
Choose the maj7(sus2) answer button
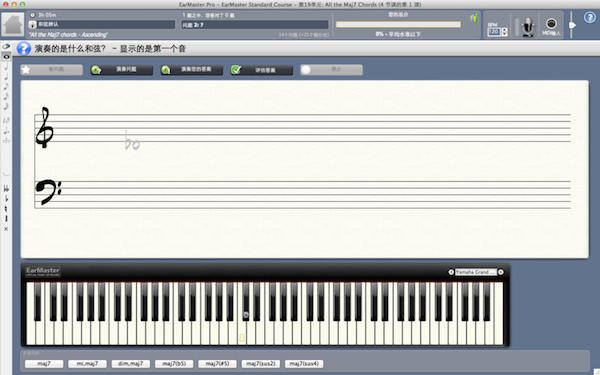click(261, 364)
